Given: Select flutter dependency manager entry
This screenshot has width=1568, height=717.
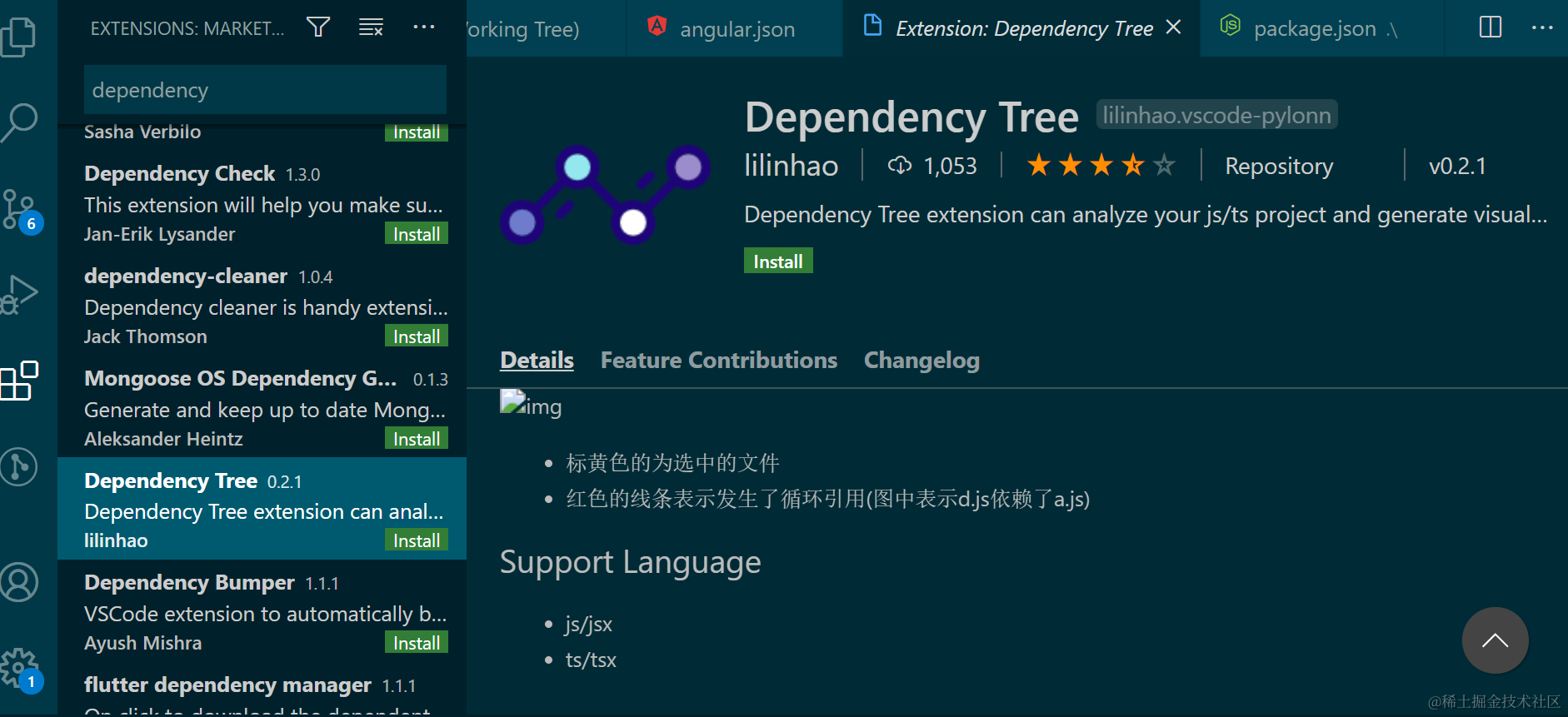Looking at the screenshot, I should pyautogui.click(x=262, y=690).
